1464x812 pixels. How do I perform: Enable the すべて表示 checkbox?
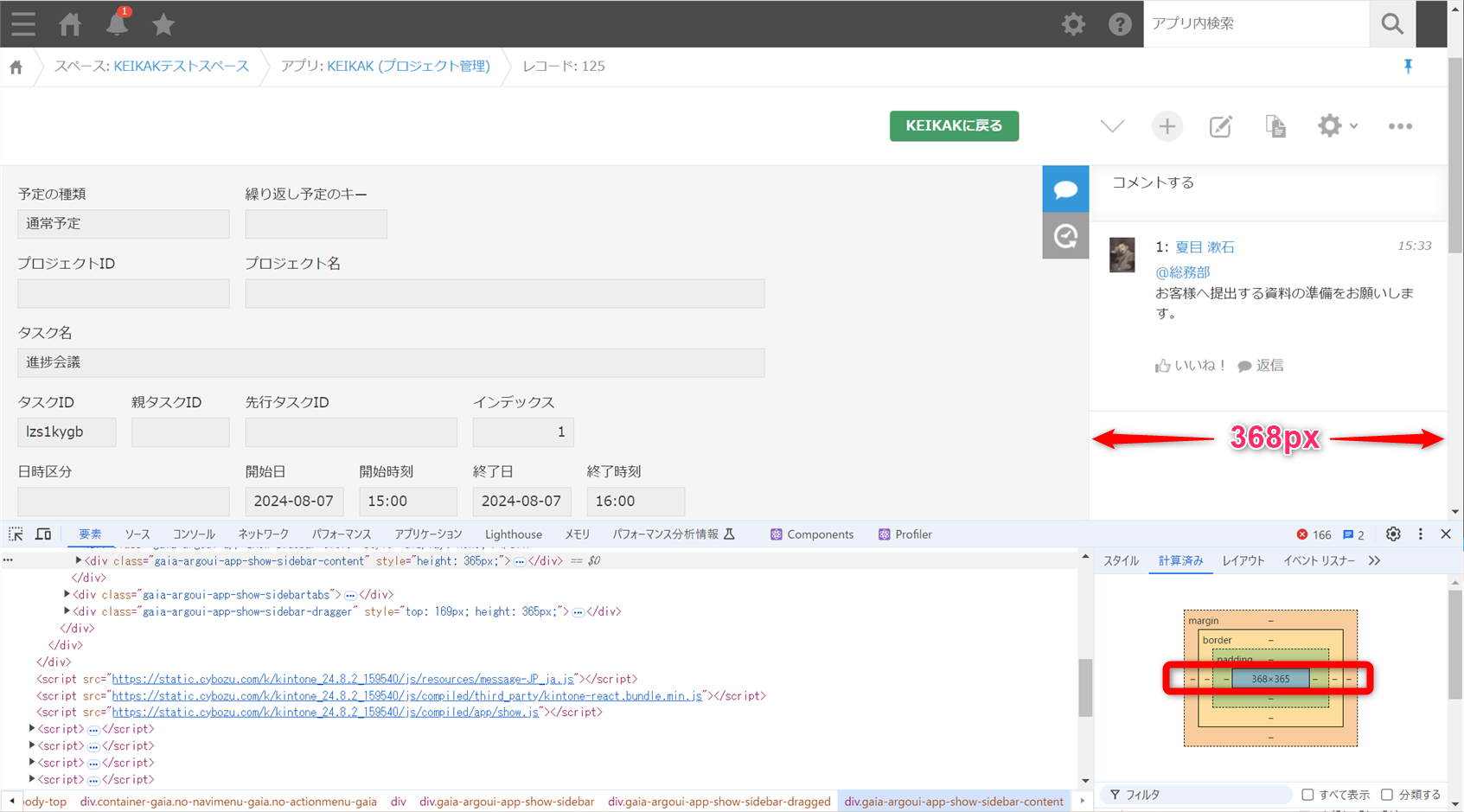pos(1308,794)
